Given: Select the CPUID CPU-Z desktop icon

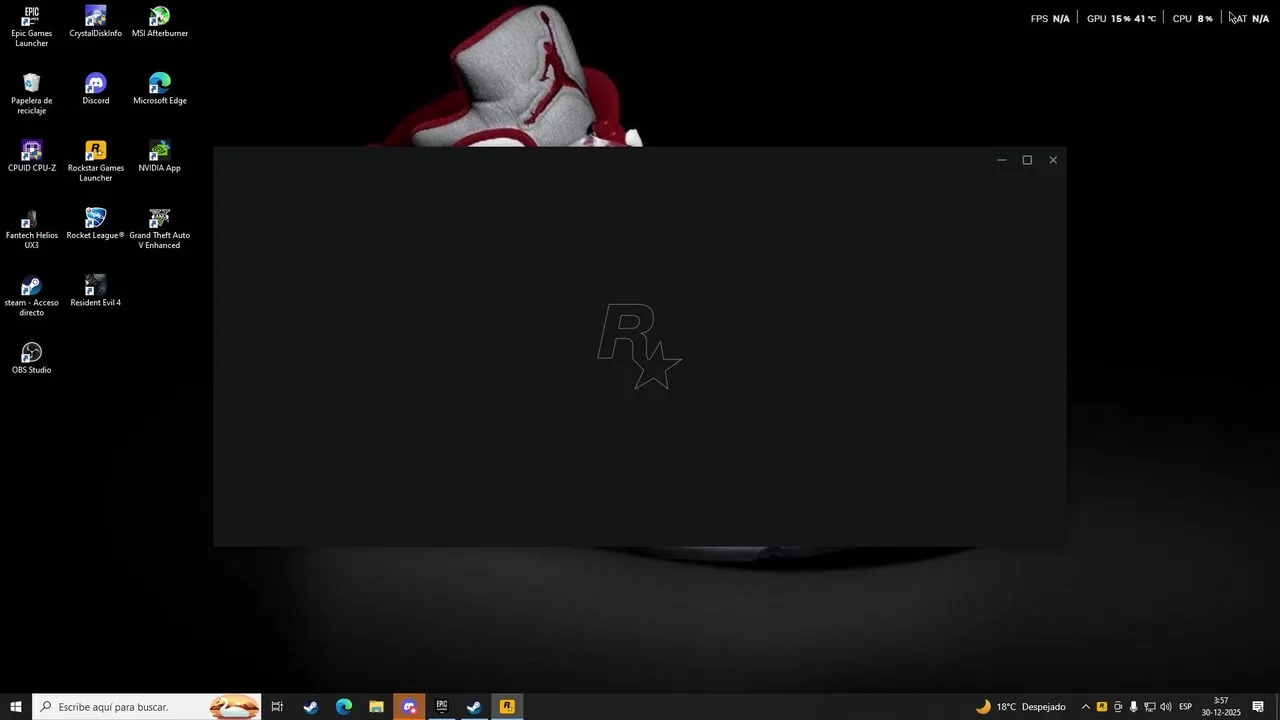Looking at the screenshot, I should (32, 156).
